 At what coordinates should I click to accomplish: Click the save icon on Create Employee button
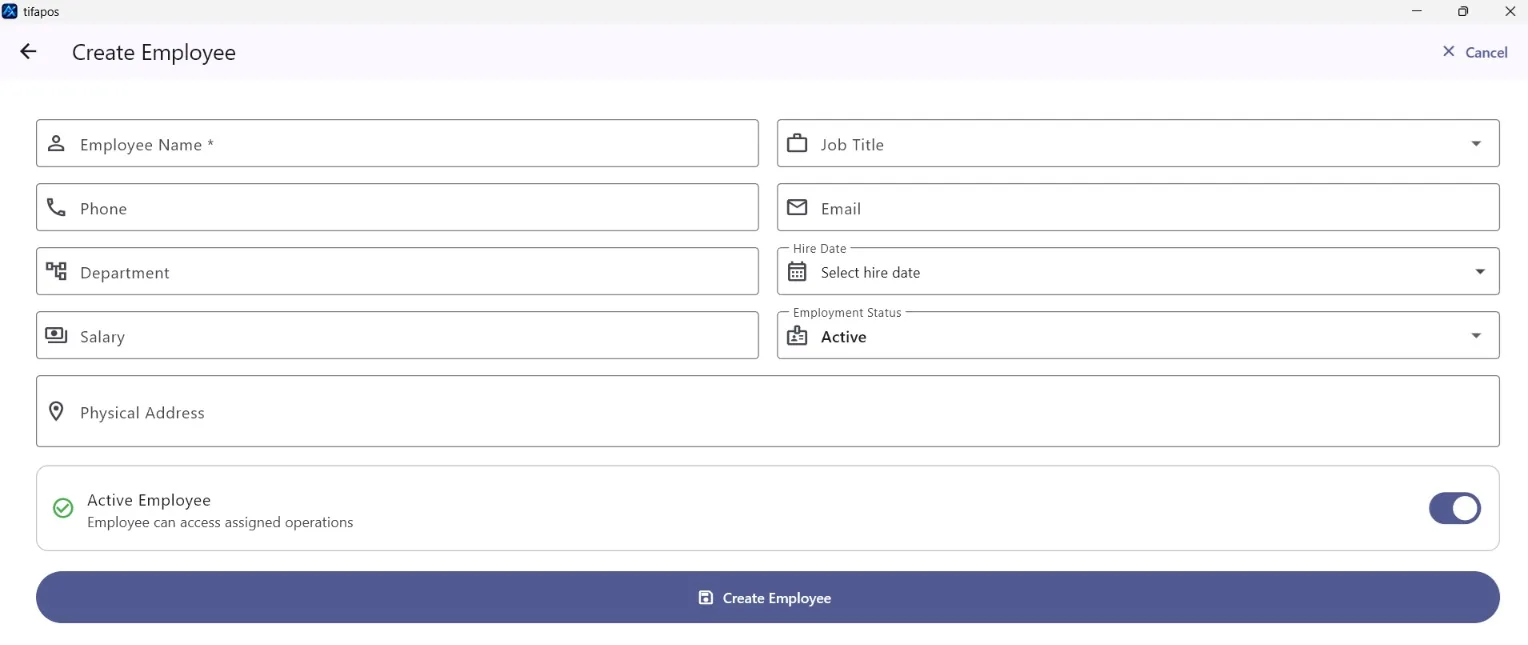click(705, 598)
